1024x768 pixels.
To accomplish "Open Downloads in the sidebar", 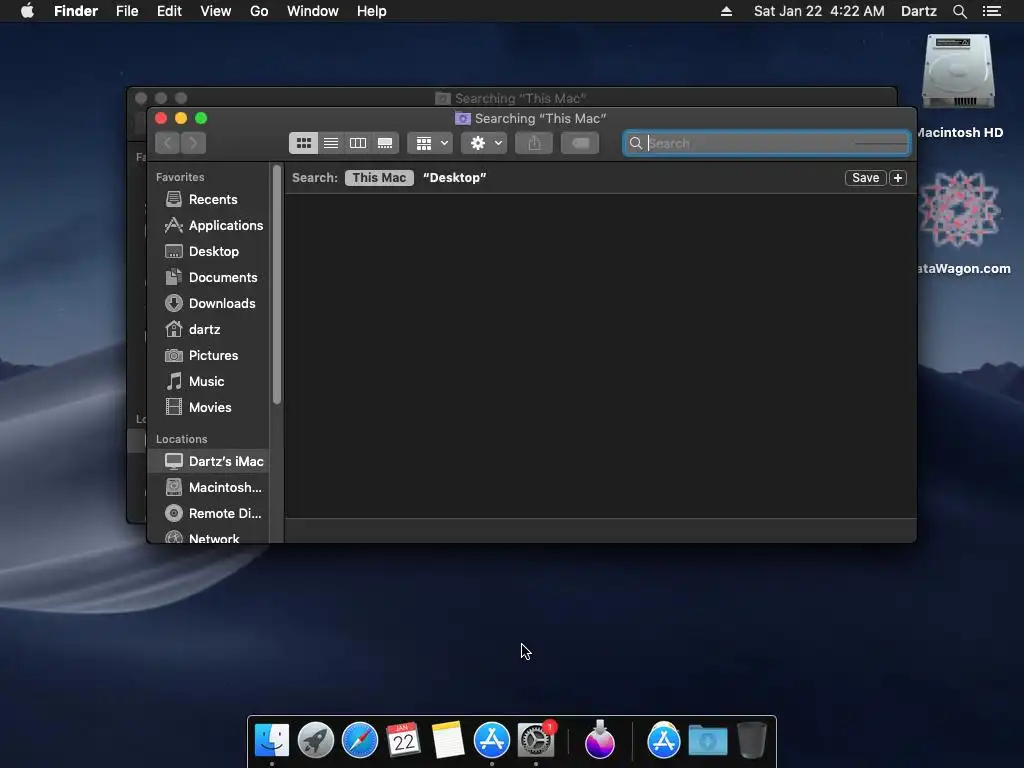I will 209,304.
